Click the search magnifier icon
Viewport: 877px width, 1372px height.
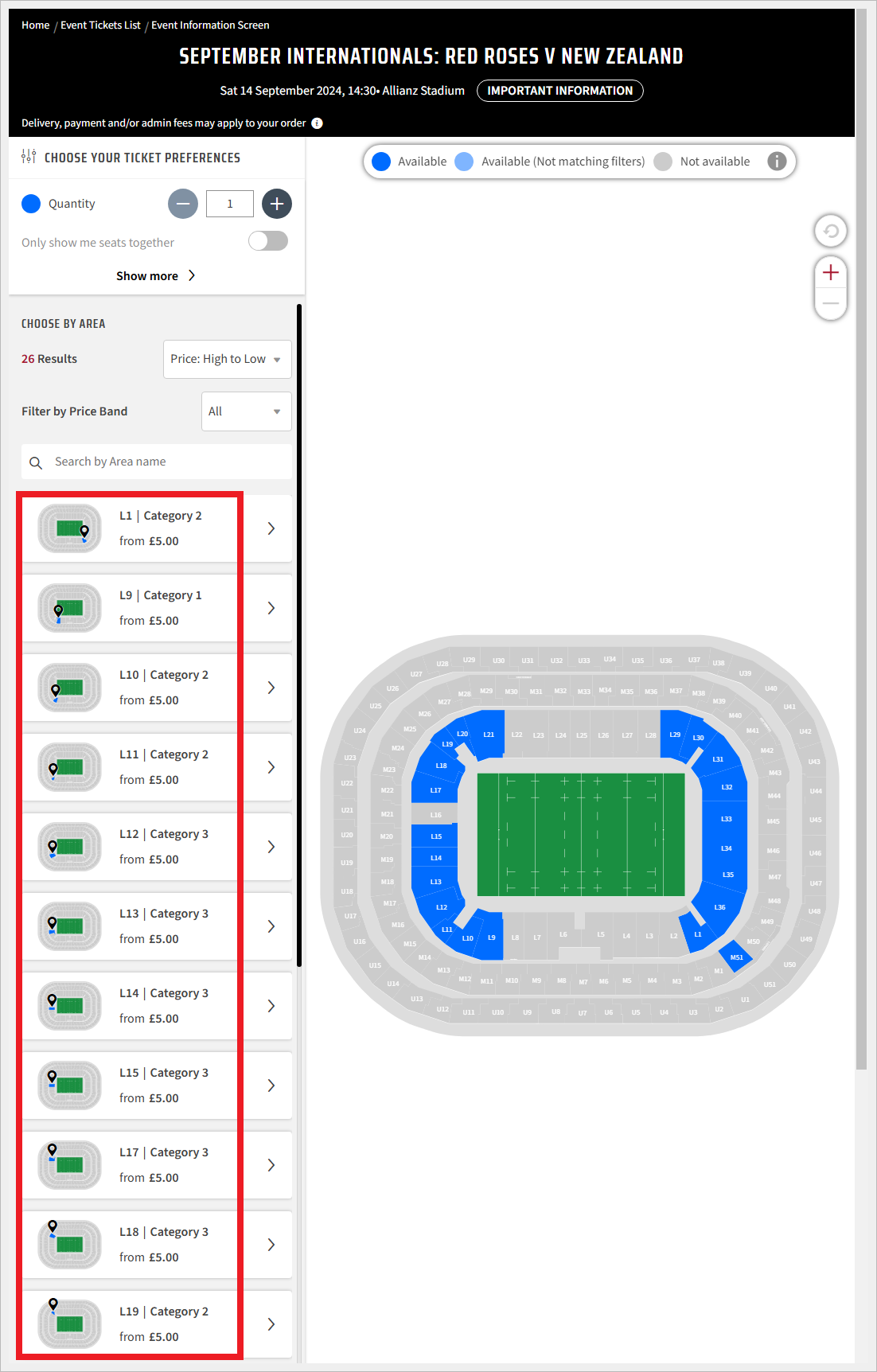[x=36, y=462]
